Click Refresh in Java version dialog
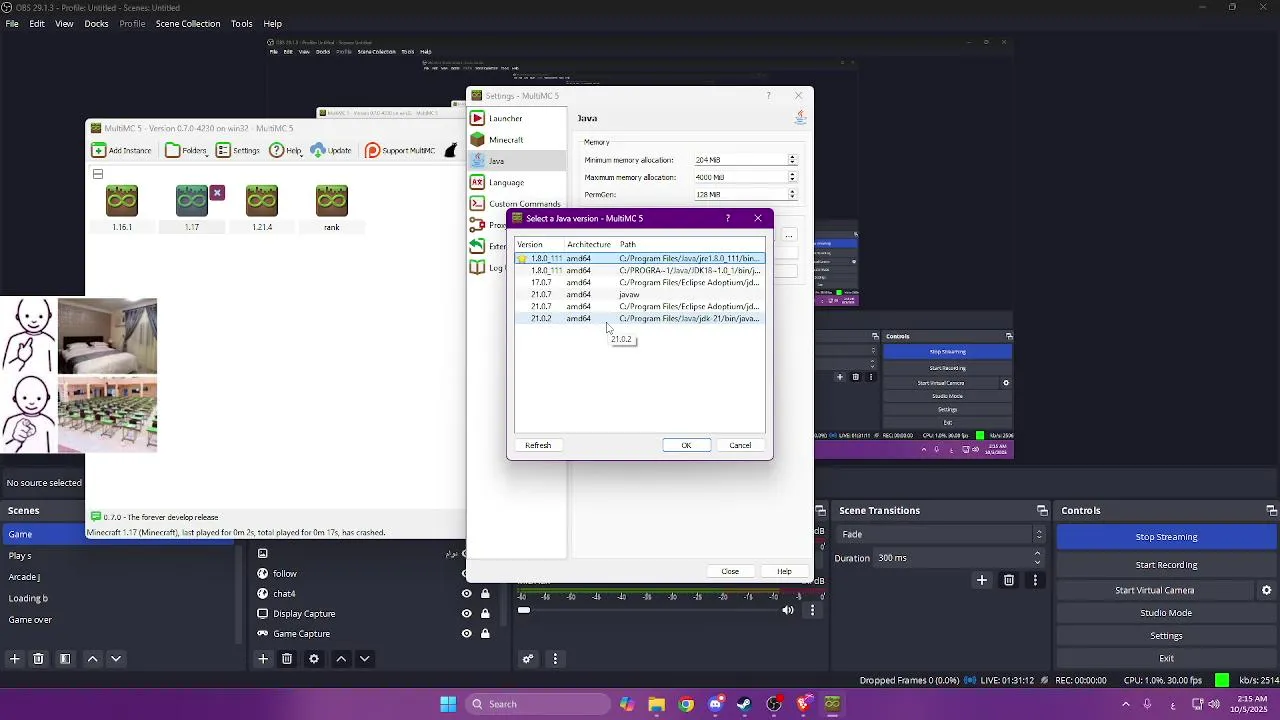This screenshot has width=1280, height=720. pos(538,445)
